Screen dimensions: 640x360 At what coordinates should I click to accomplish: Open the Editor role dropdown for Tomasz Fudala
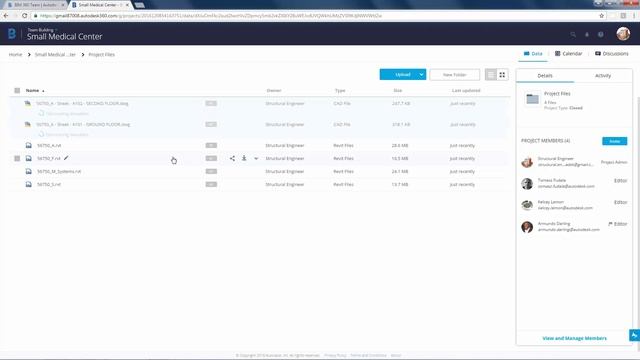(620, 180)
